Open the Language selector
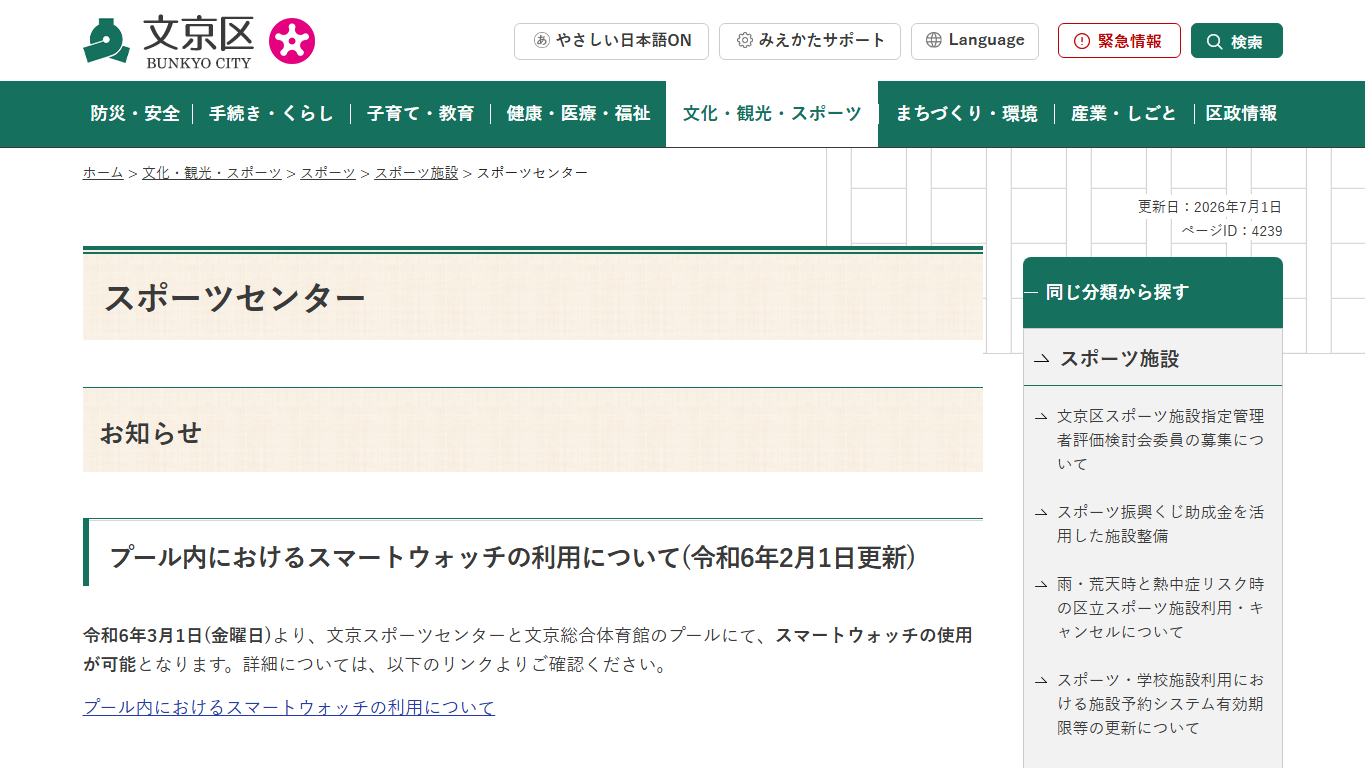This screenshot has width=1365, height=768. click(x=975, y=41)
